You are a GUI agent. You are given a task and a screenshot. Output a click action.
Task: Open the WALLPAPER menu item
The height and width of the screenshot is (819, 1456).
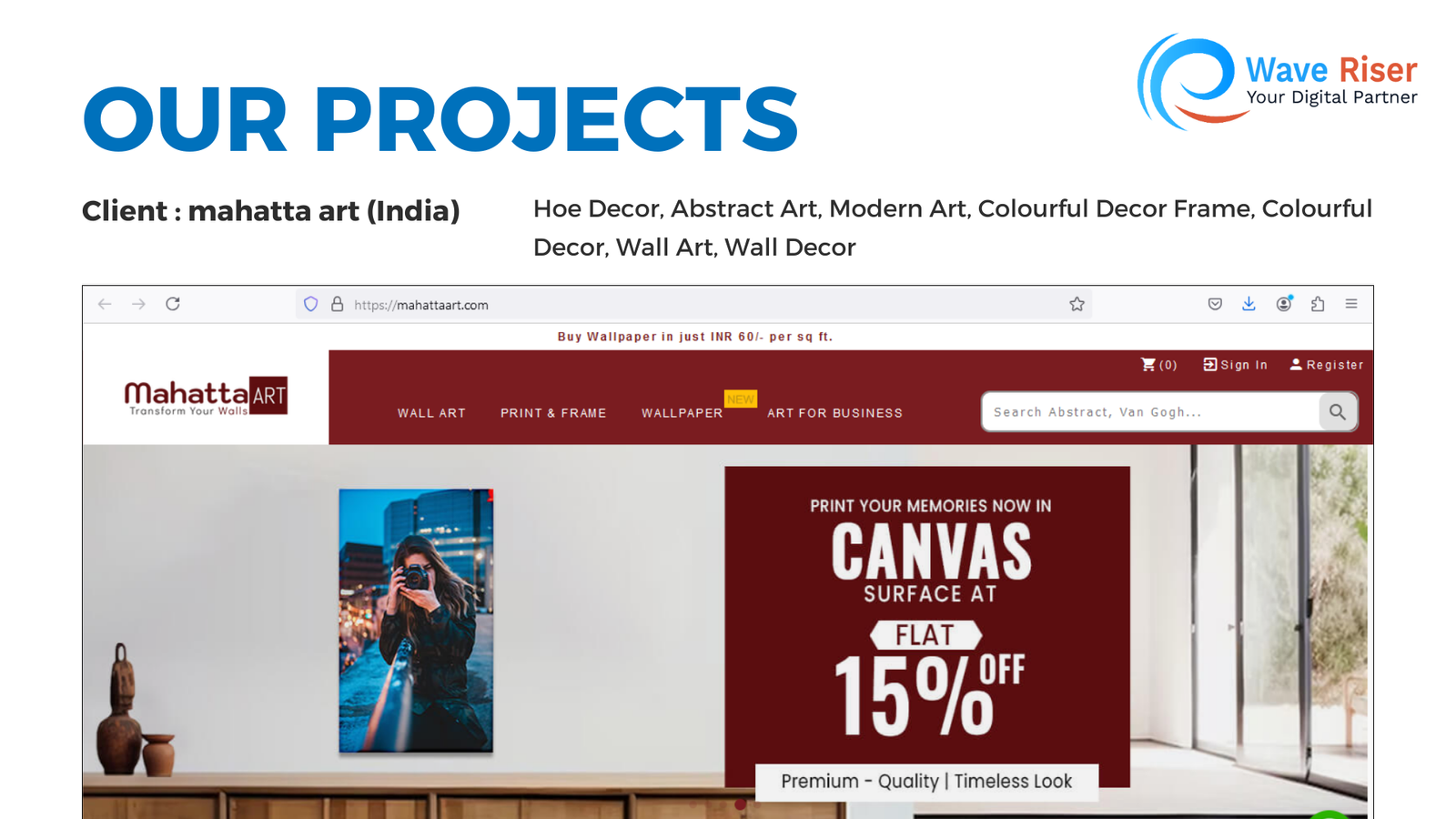(x=682, y=413)
